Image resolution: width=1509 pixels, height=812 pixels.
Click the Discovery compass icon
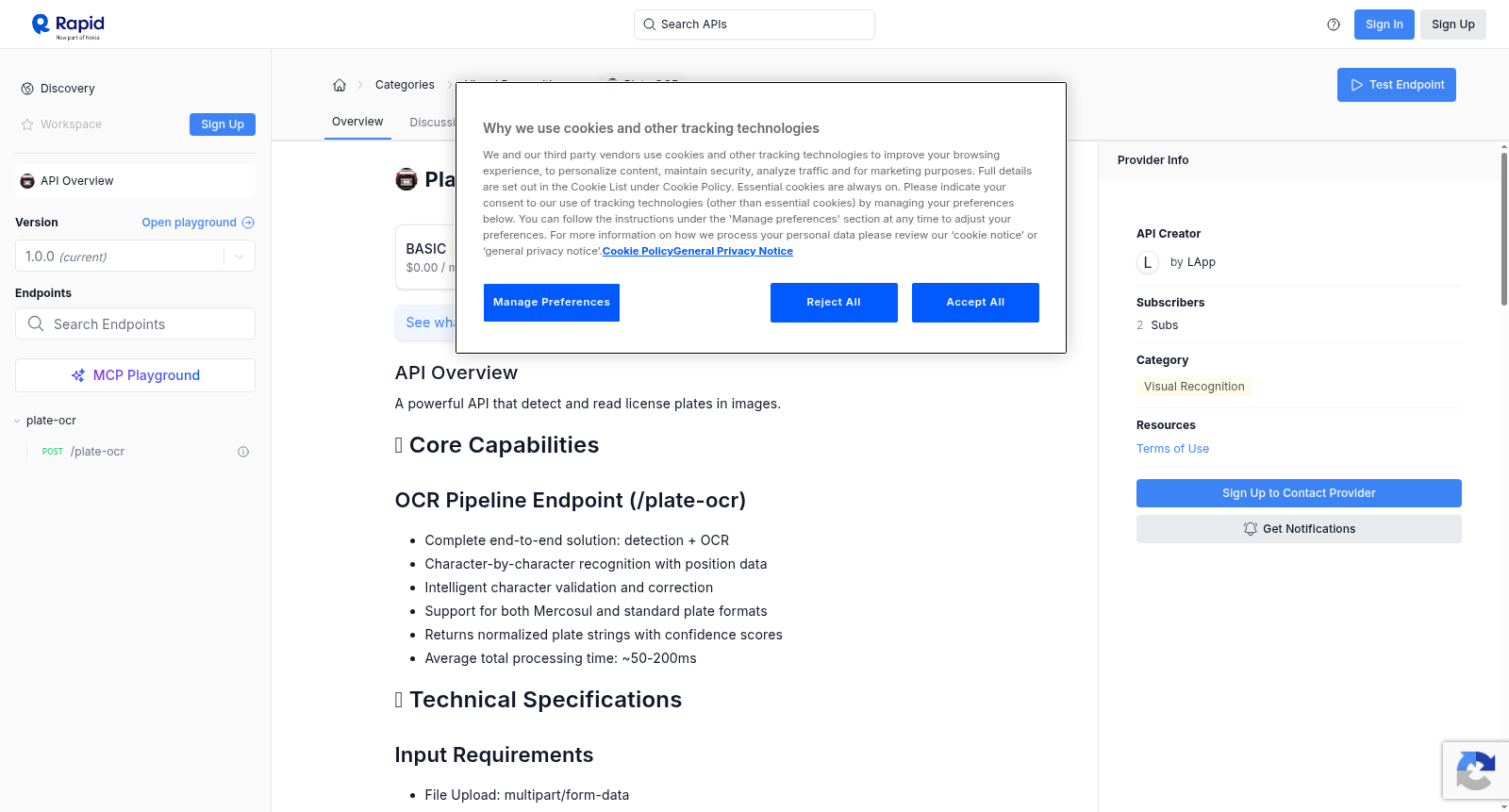coord(27,89)
